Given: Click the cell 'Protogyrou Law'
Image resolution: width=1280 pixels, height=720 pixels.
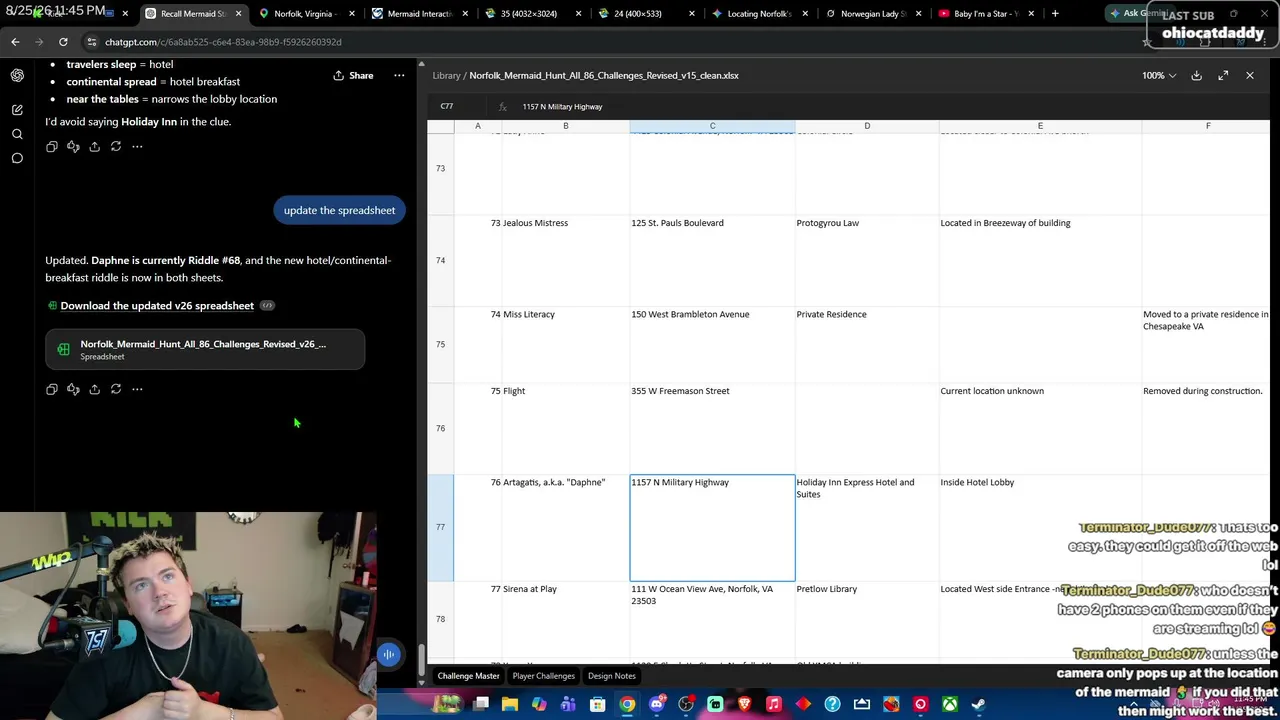Looking at the screenshot, I should coord(867,260).
